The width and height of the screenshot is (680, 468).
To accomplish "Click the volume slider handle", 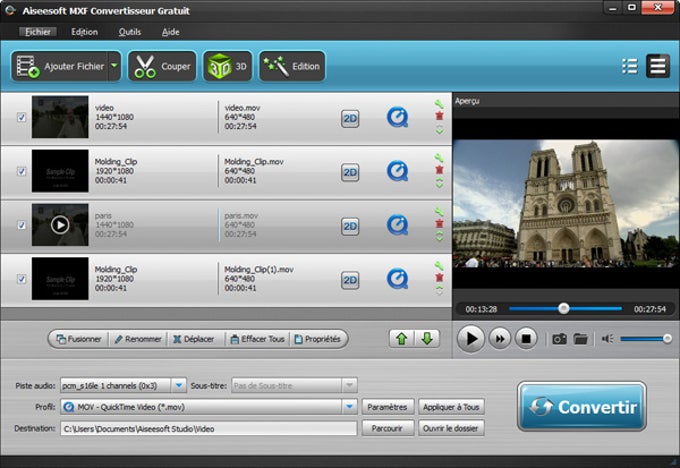I will coord(667,338).
